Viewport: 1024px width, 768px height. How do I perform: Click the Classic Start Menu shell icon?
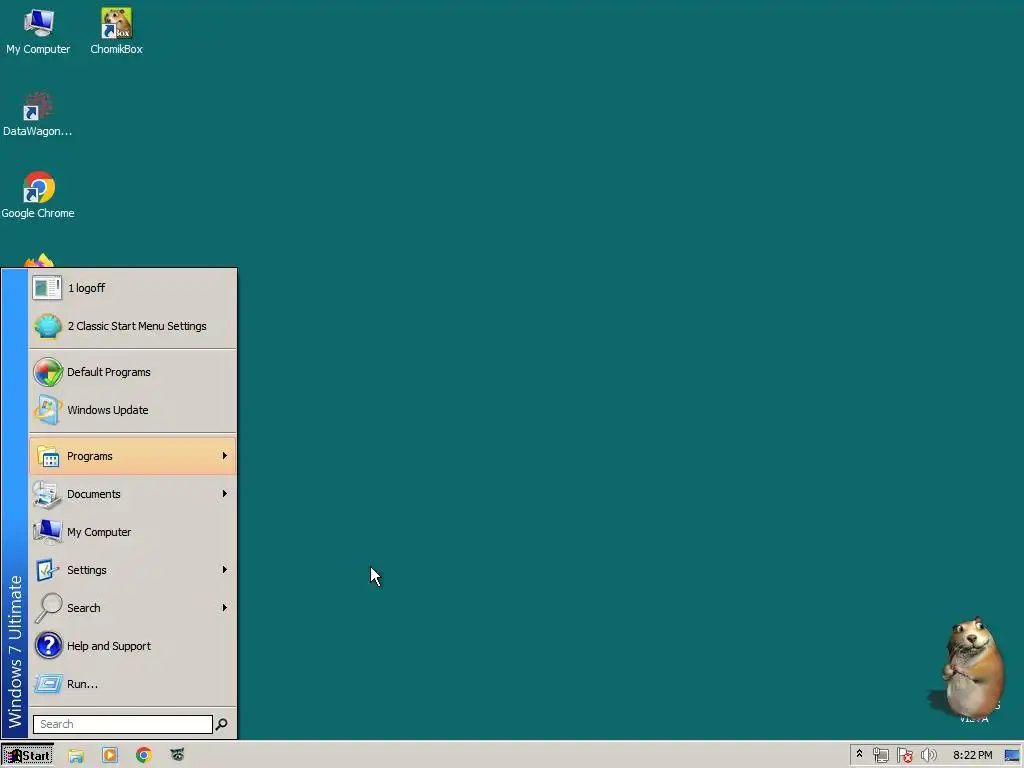(48, 326)
